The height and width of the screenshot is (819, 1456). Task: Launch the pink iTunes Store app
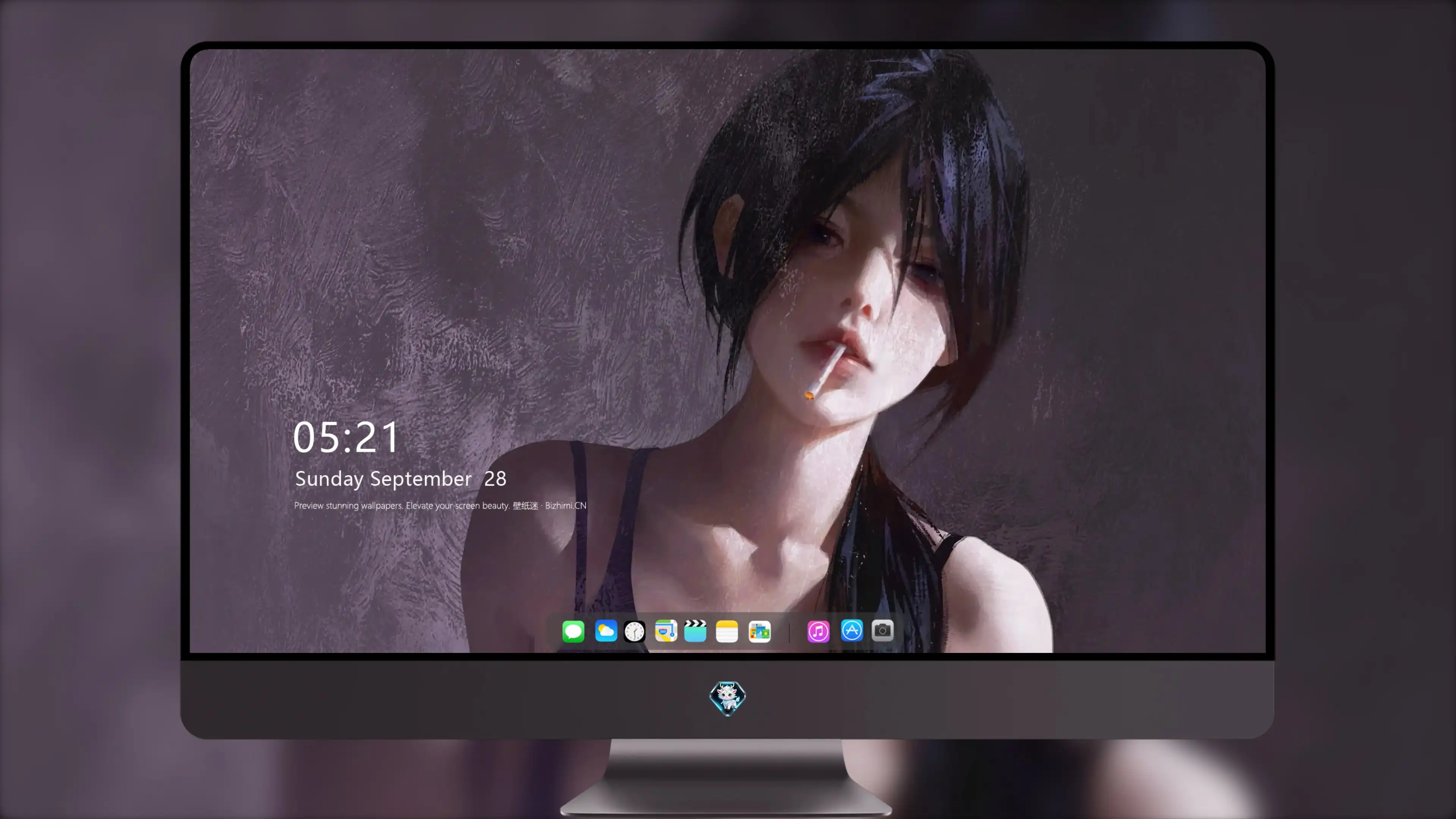(x=819, y=631)
